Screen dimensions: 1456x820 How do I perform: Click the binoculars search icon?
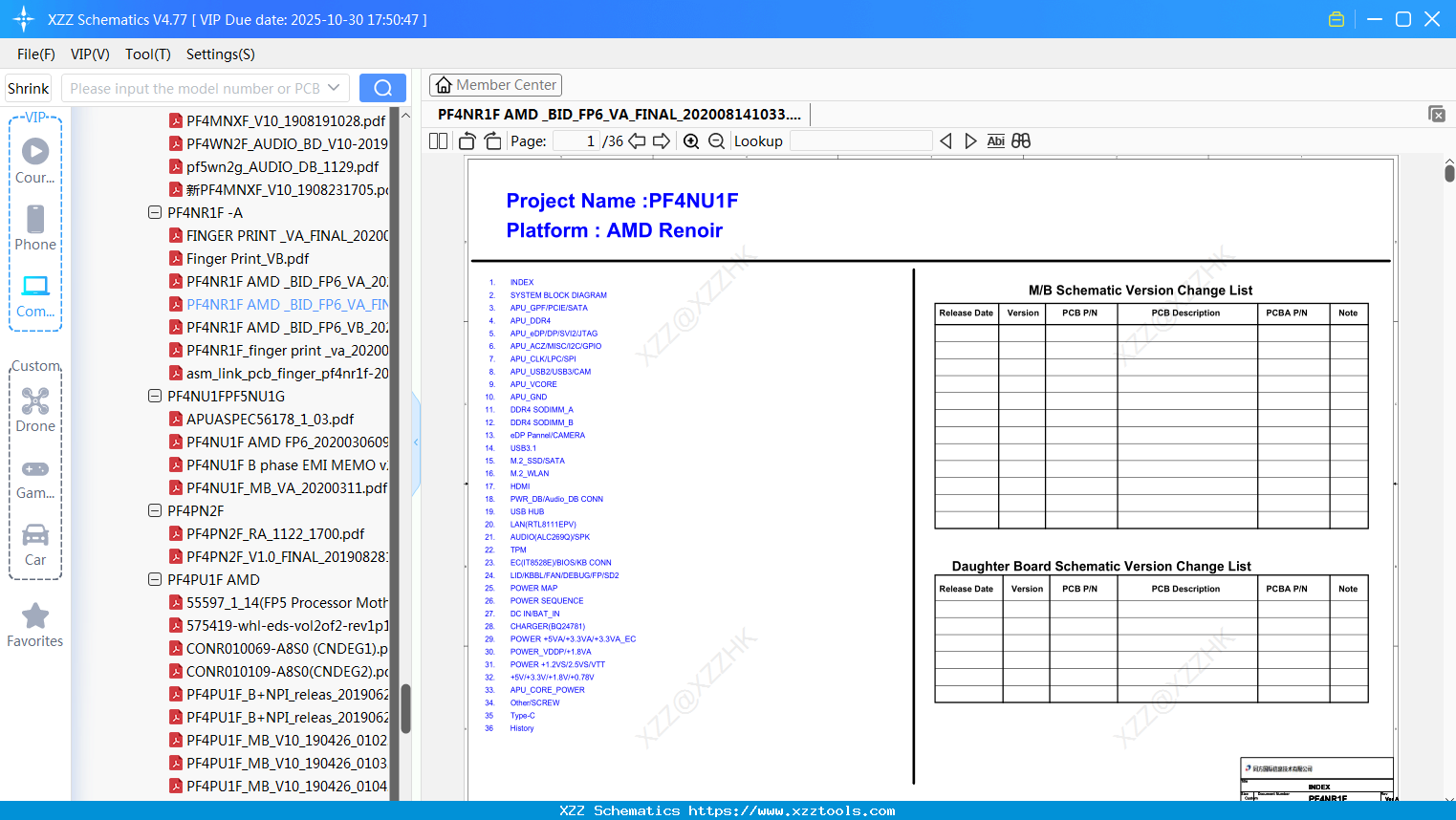[1021, 140]
